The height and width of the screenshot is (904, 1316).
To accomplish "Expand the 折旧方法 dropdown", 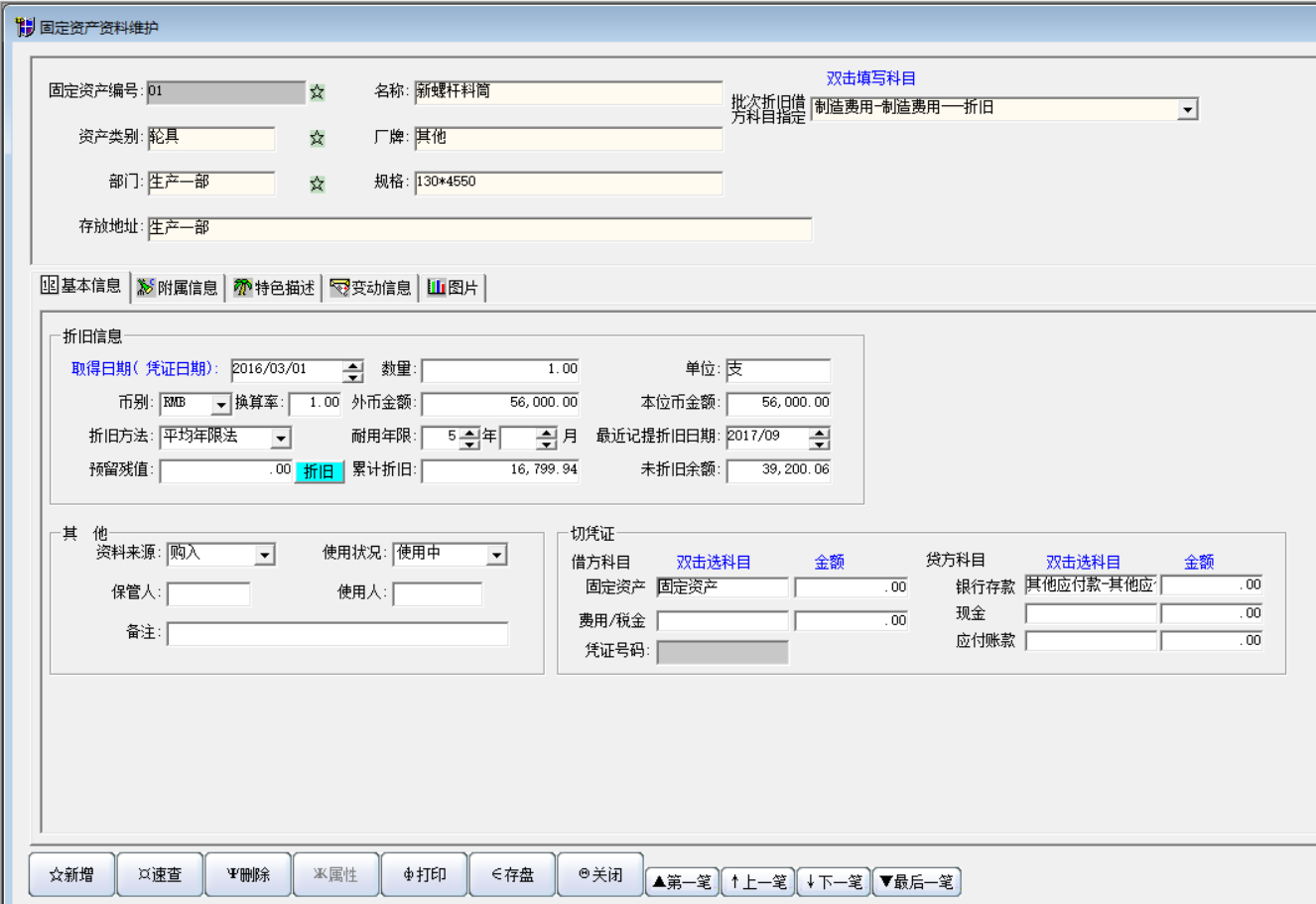I will click(x=281, y=438).
